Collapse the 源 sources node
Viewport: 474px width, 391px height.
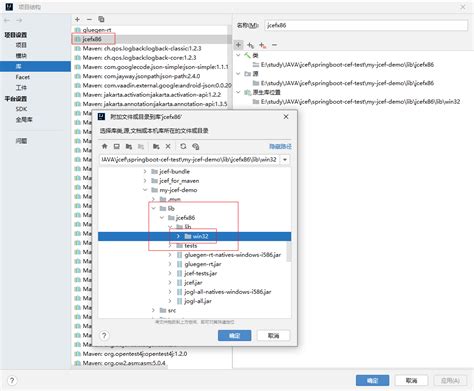click(238, 74)
